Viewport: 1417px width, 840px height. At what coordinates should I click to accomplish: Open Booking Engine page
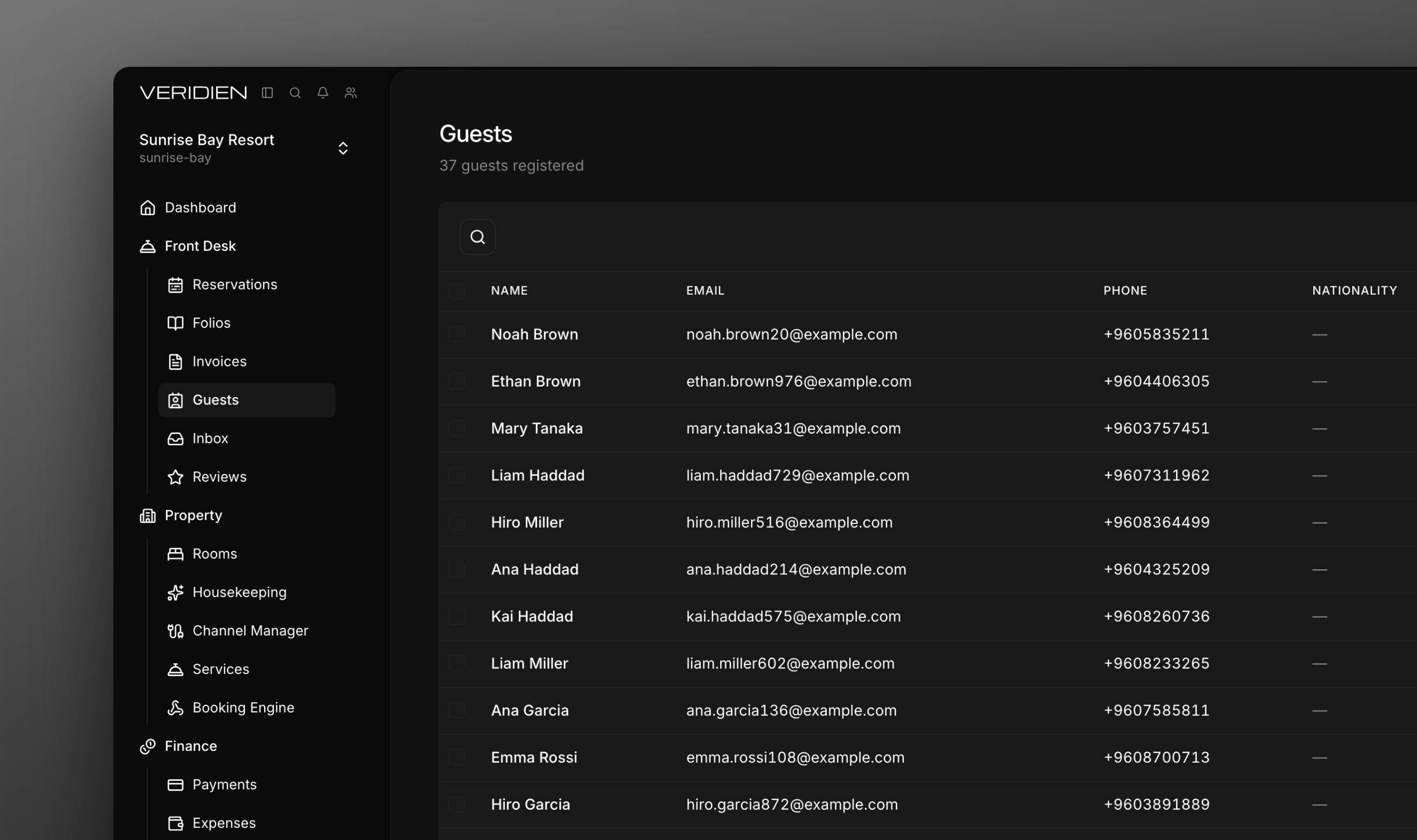click(243, 708)
